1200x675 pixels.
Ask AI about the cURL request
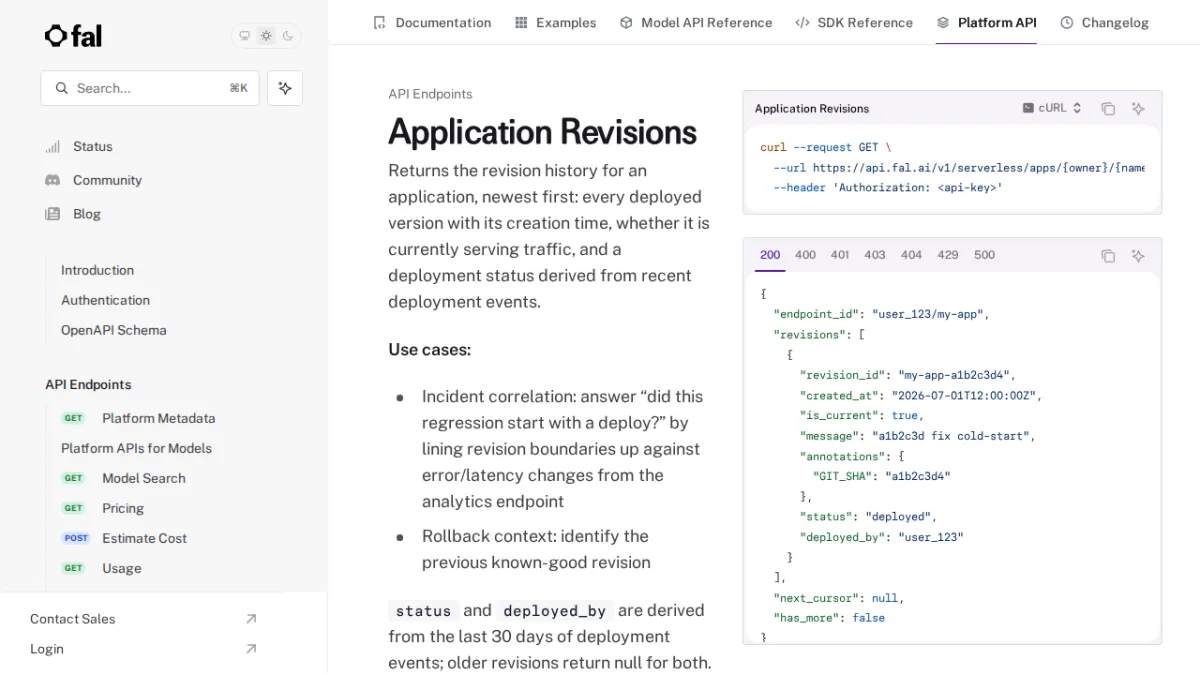[1138, 109]
